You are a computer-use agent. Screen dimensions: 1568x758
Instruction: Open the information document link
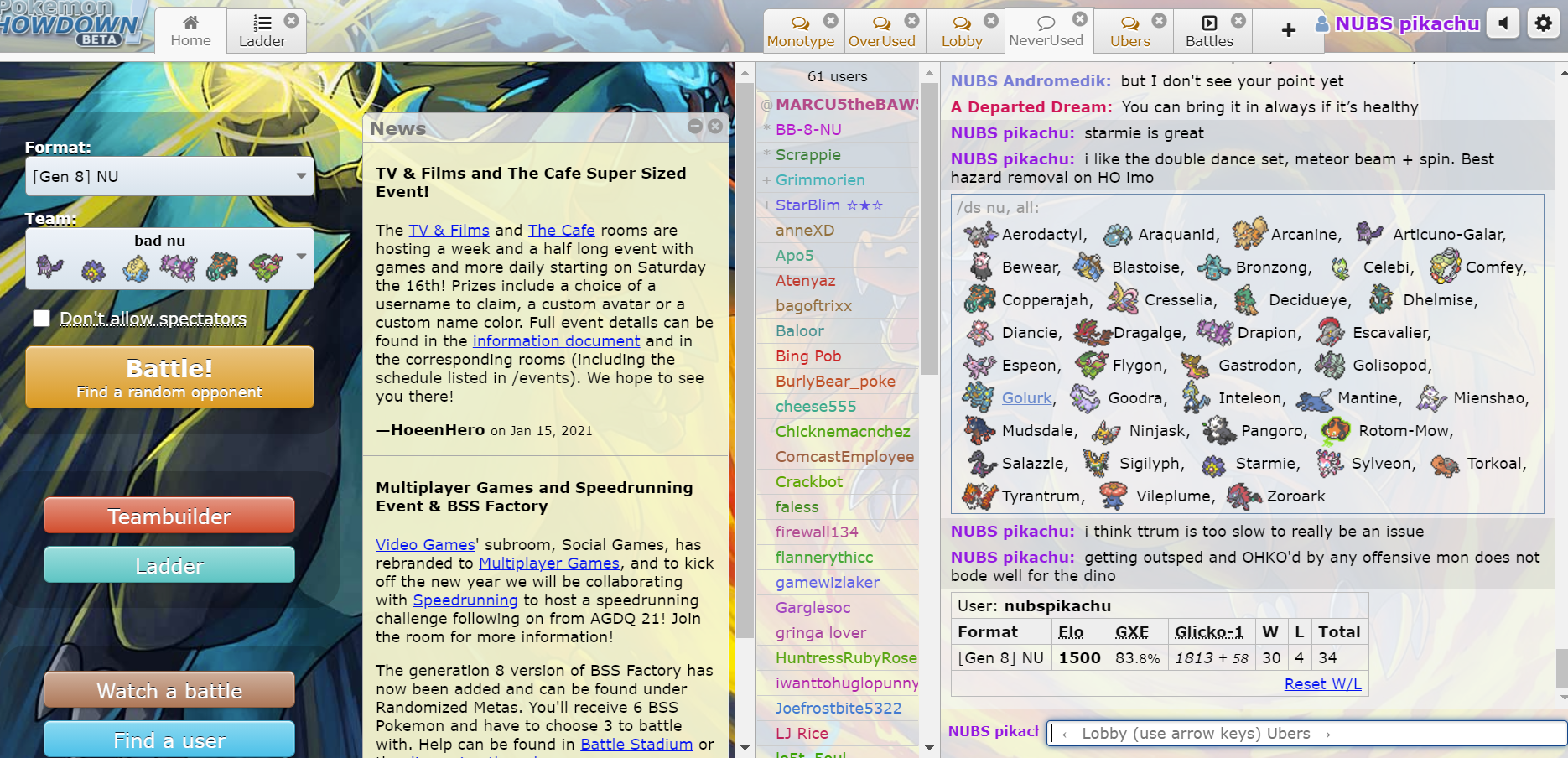pyautogui.click(x=556, y=341)
